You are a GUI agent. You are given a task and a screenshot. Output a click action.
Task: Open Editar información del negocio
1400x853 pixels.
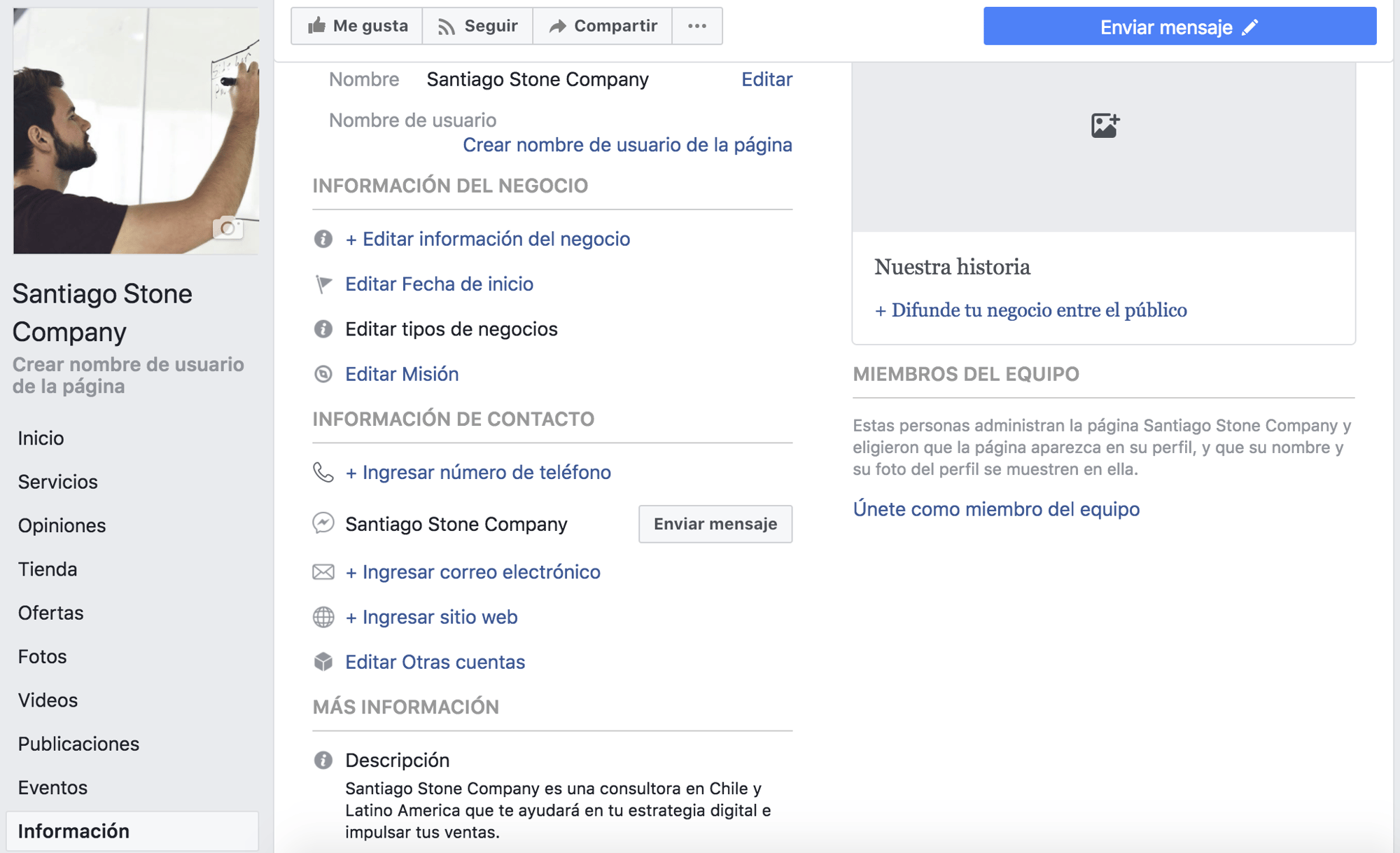488,239
